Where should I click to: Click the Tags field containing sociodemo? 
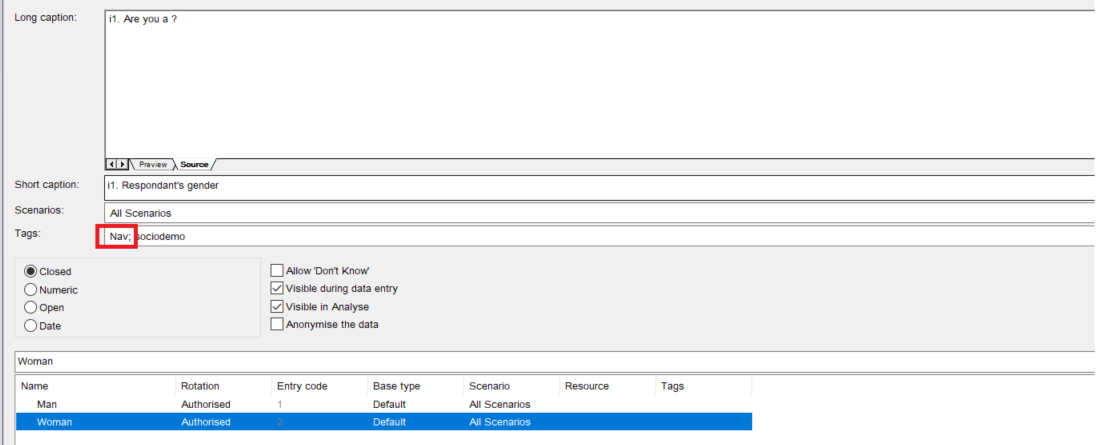point(598,236)
